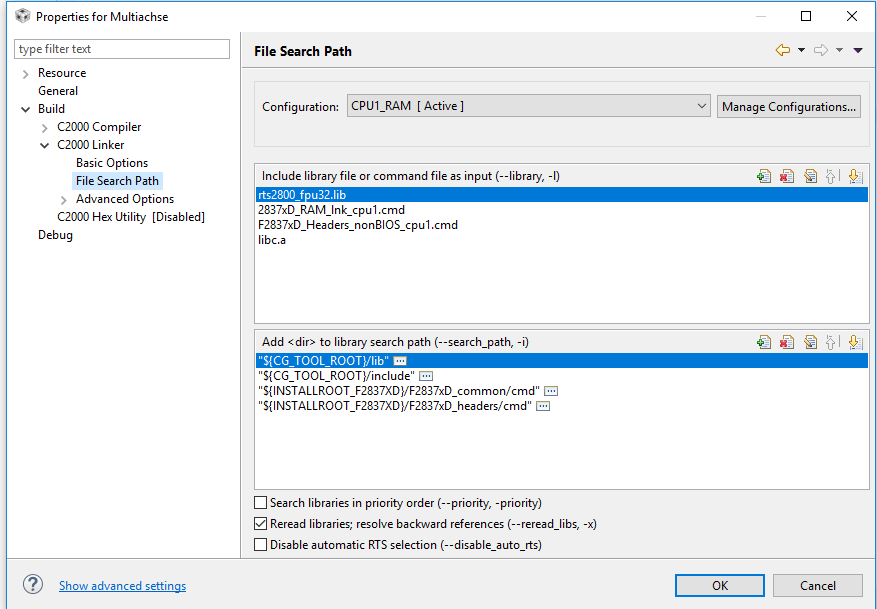Click the back navigation arrow icon

782,51
